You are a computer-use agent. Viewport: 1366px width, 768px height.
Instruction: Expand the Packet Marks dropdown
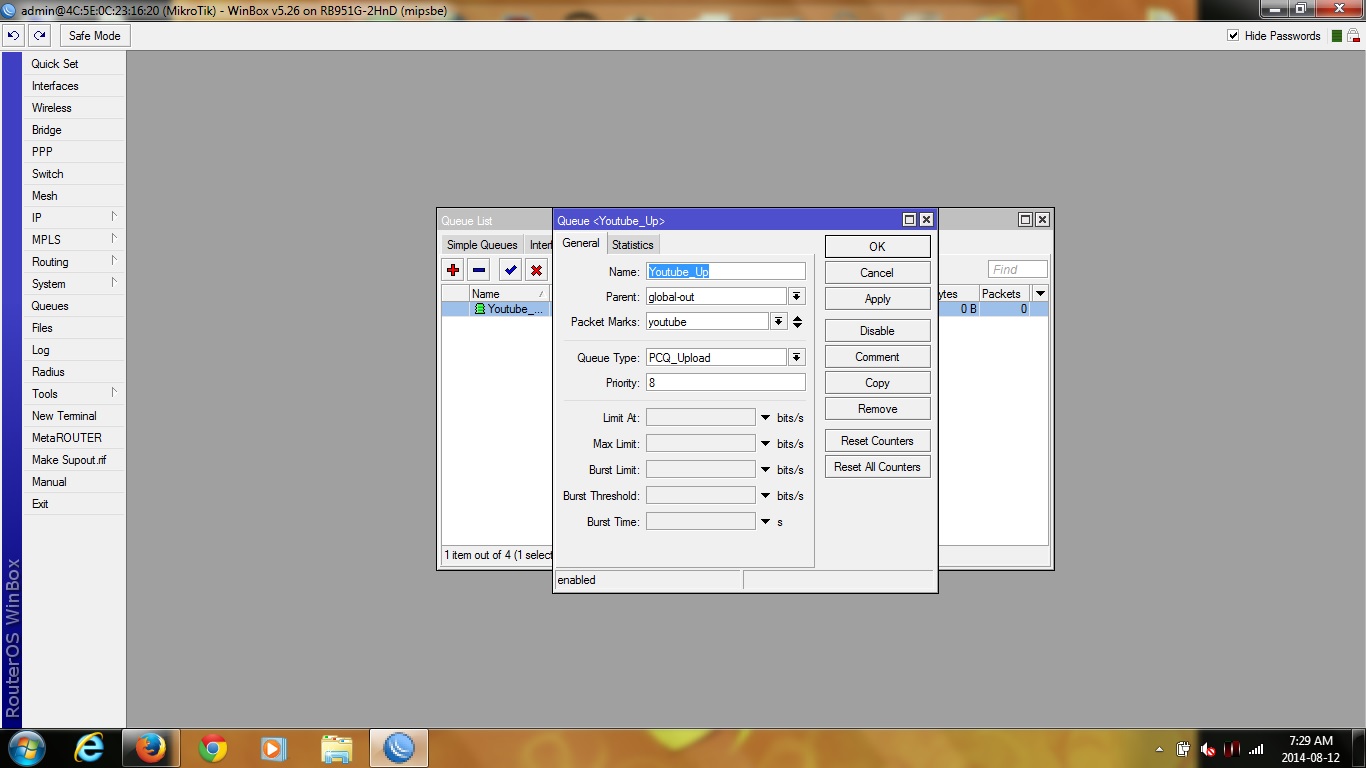(x=778, y=322)
